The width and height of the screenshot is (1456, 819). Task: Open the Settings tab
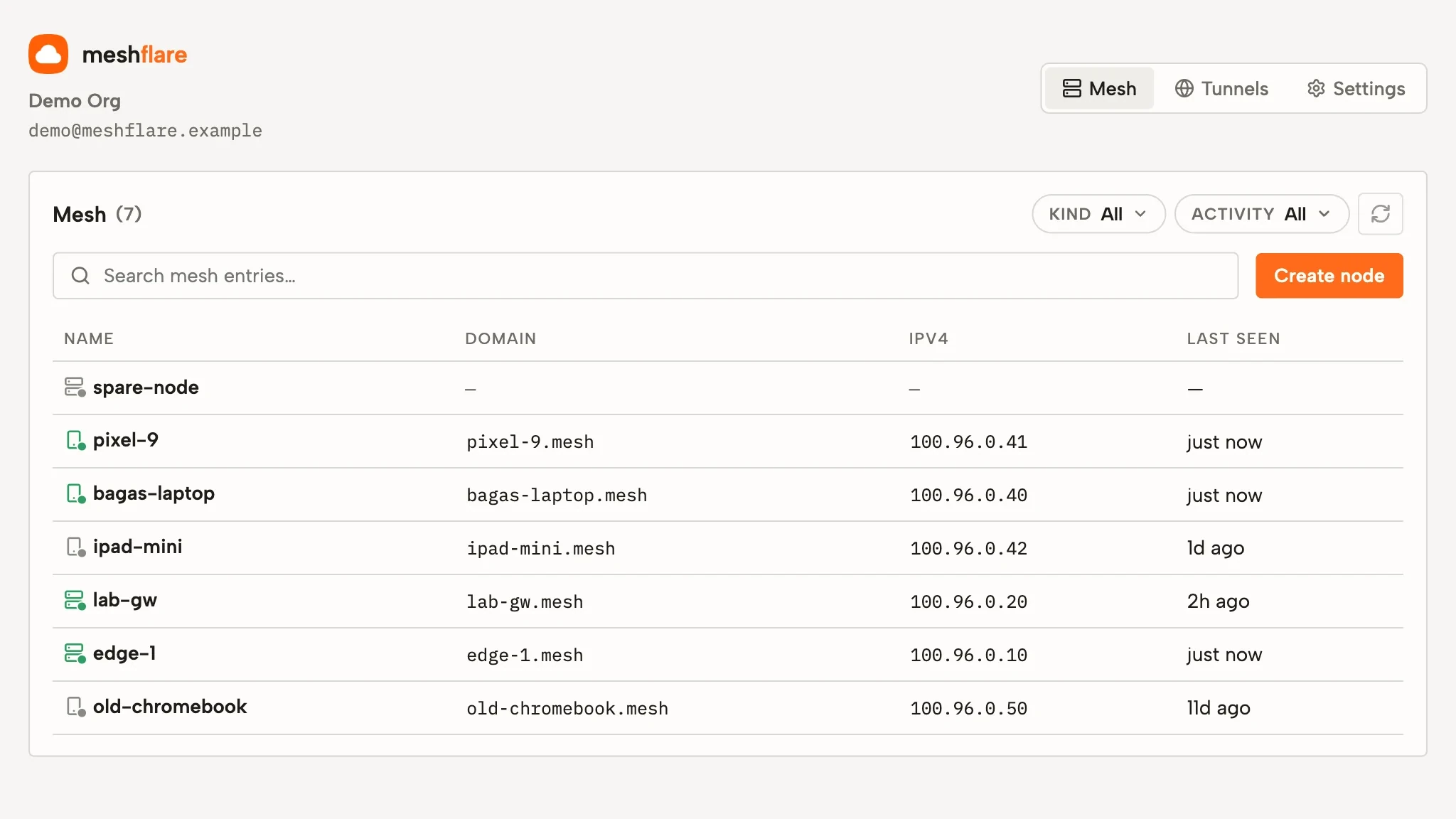click(1356, 89)
